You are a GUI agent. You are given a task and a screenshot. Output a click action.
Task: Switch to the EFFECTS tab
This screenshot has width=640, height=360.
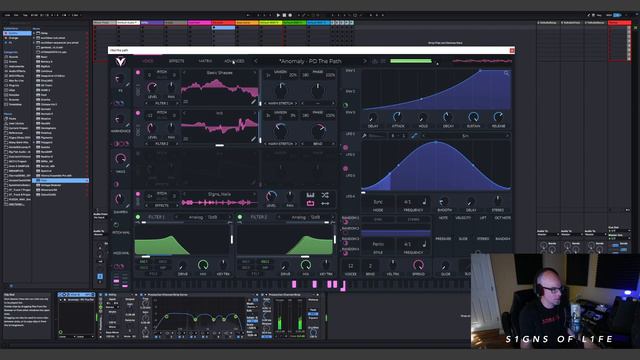coord(176,61)
